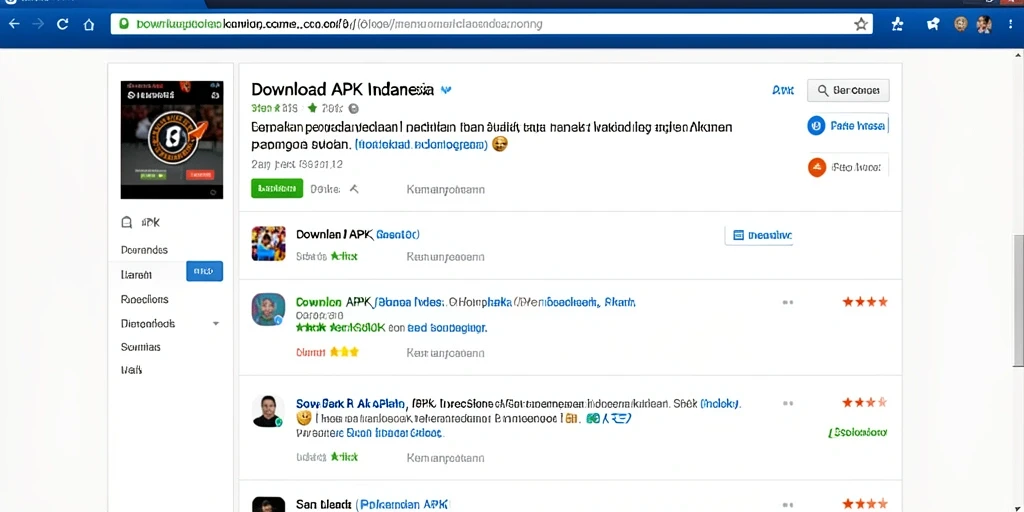Click the green install button

click(x=277, y=188)
